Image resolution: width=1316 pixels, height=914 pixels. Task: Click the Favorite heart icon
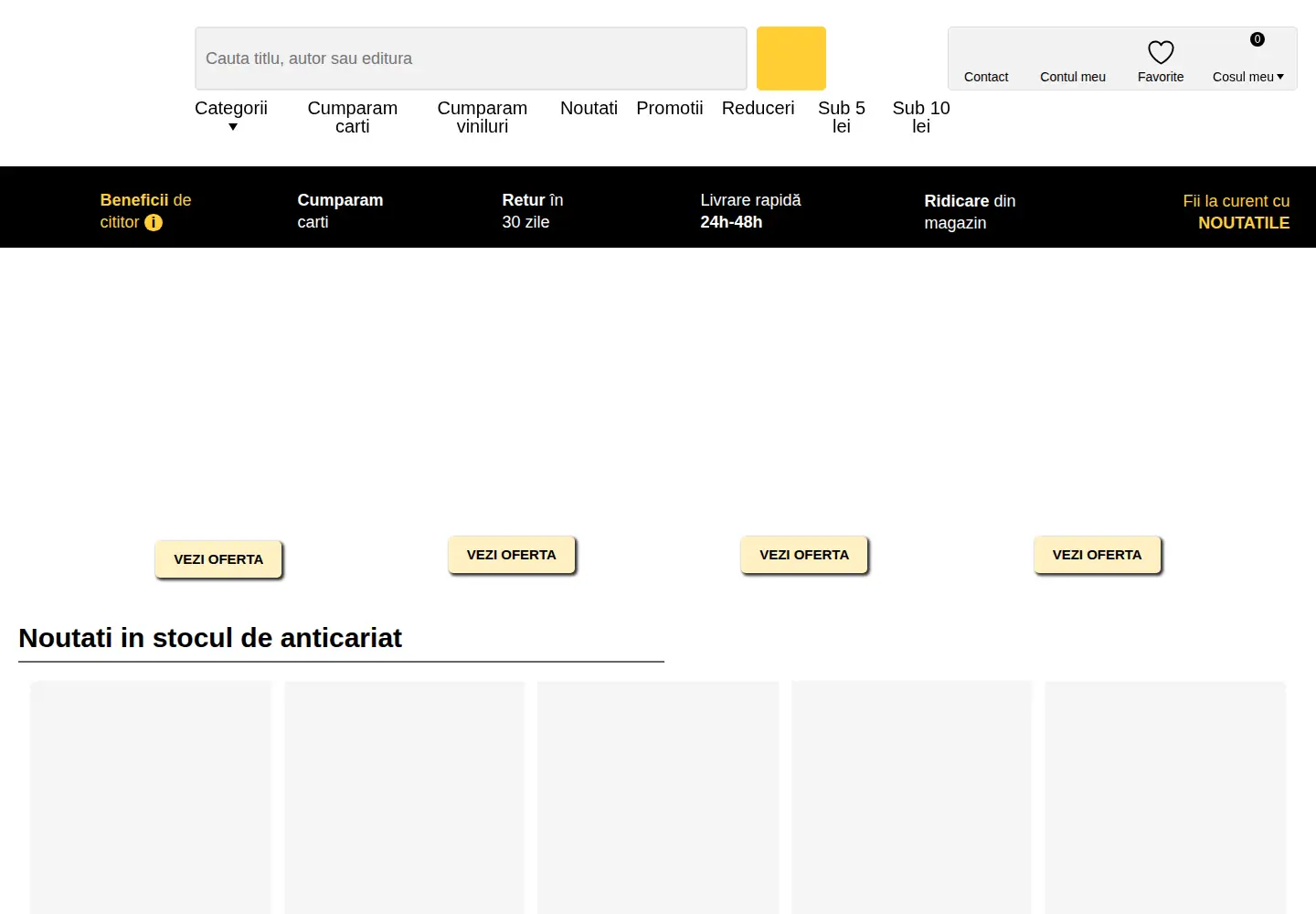pyautogui.click(x=1161, y=52)
